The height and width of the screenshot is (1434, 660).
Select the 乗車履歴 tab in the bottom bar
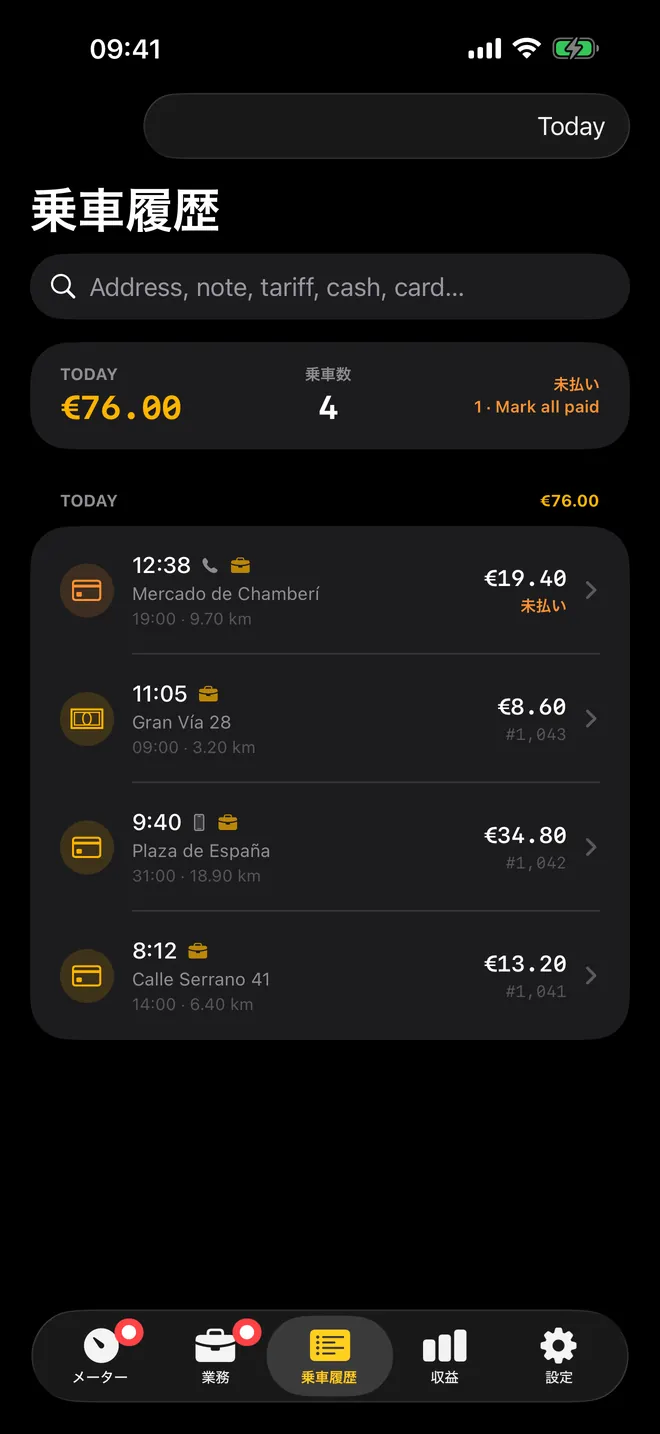[329, 1356]
